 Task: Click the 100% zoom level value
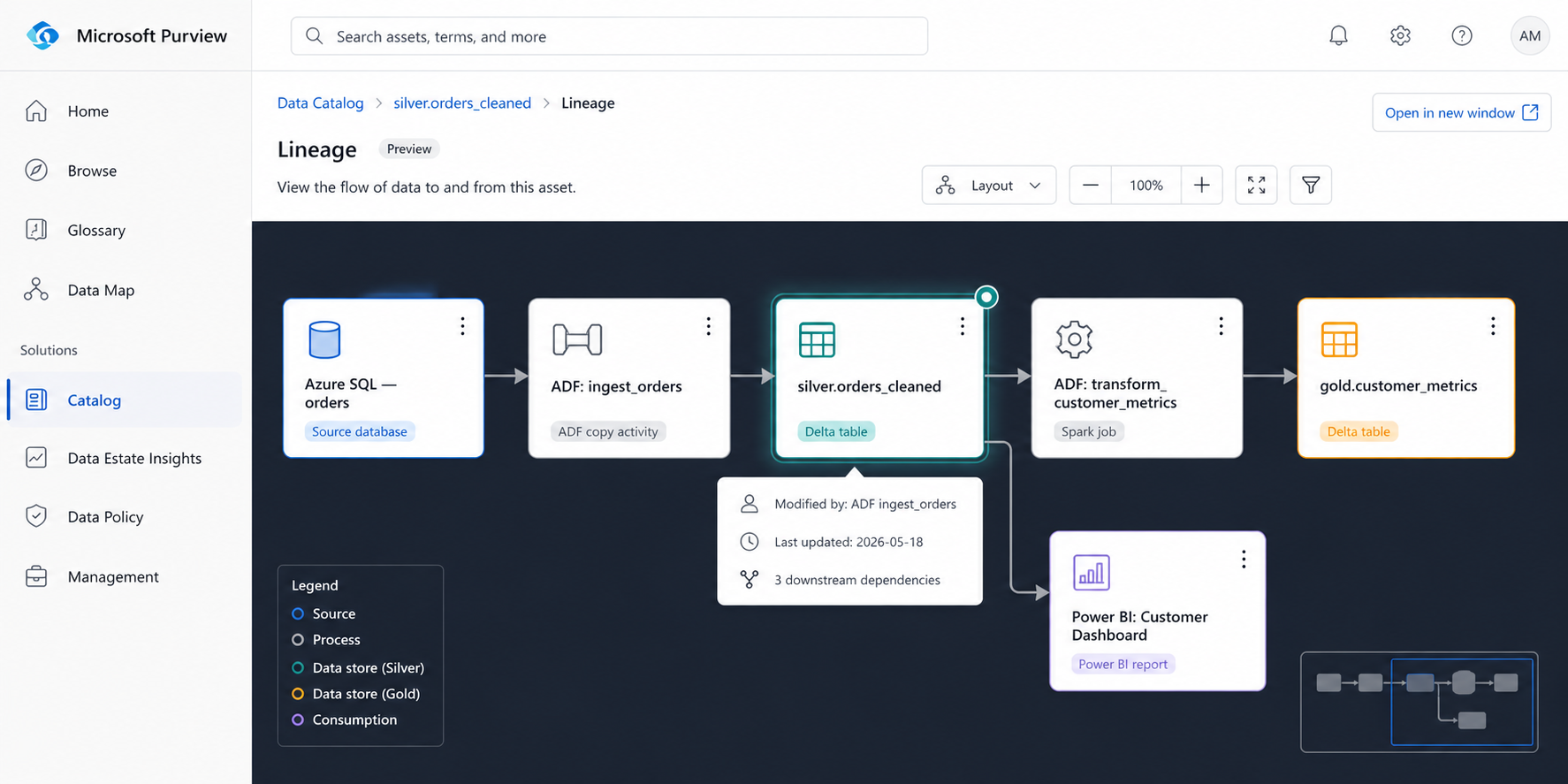(1146, 185)
